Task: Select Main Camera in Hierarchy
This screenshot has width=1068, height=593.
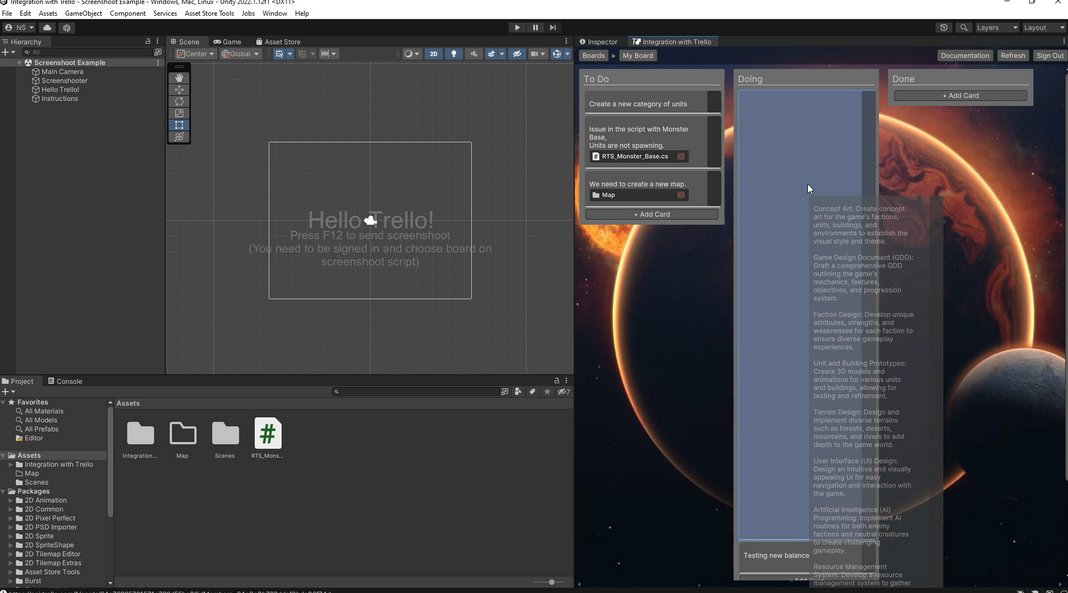Action: coord(62,71)
